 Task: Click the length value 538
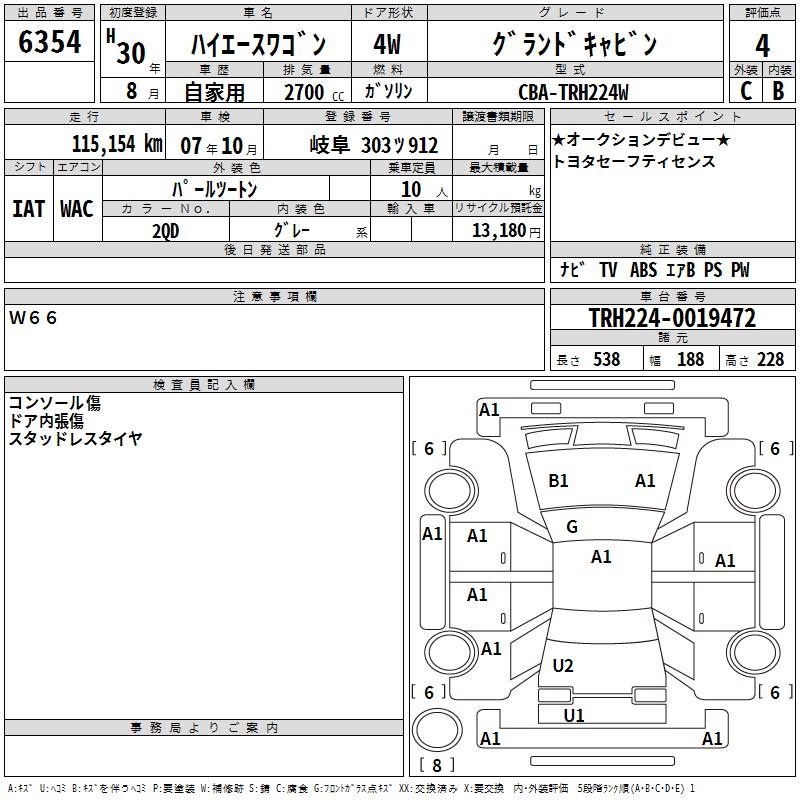click(607, 359)
